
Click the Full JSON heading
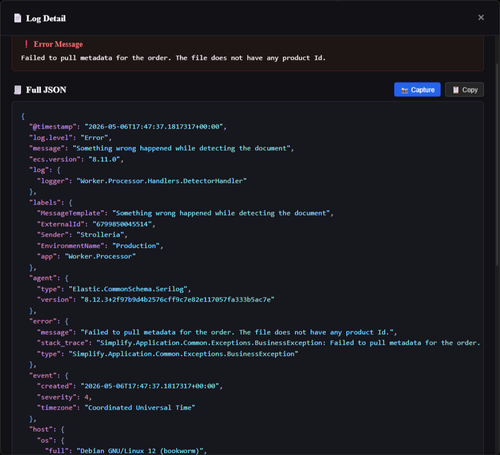point(46,90)
